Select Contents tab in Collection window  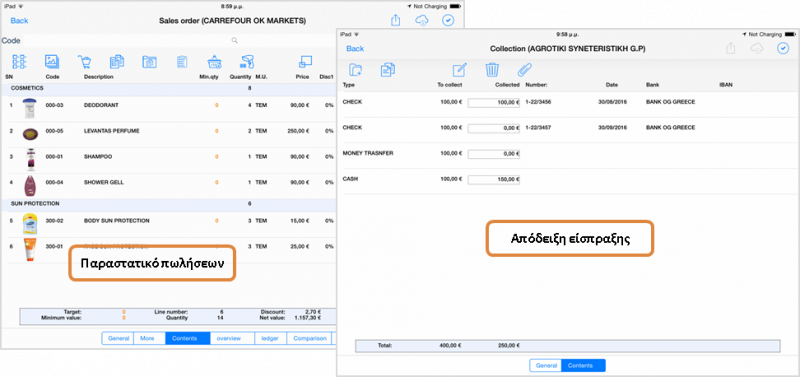click(583, 366)
